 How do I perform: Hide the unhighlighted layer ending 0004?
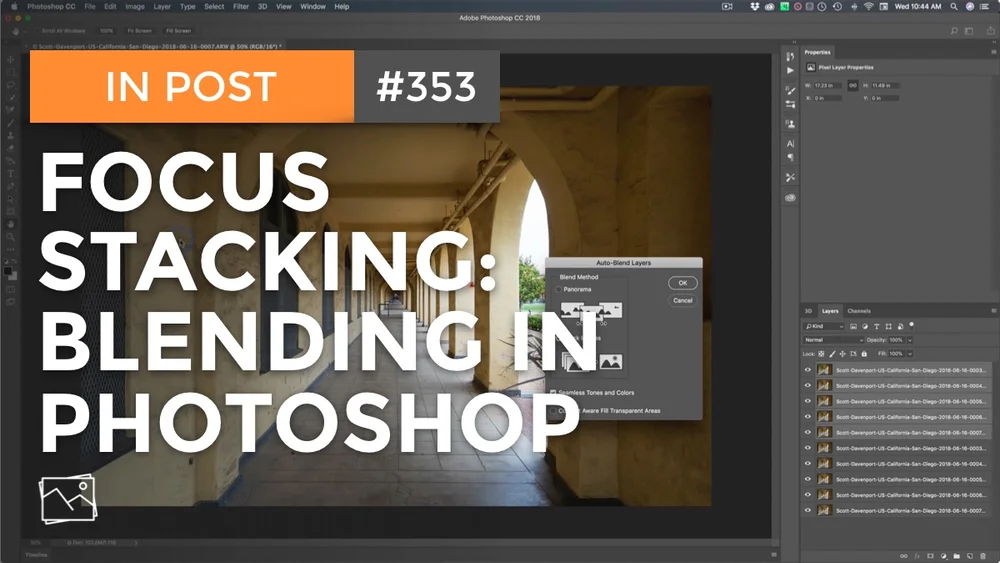[x=807, y=464]
